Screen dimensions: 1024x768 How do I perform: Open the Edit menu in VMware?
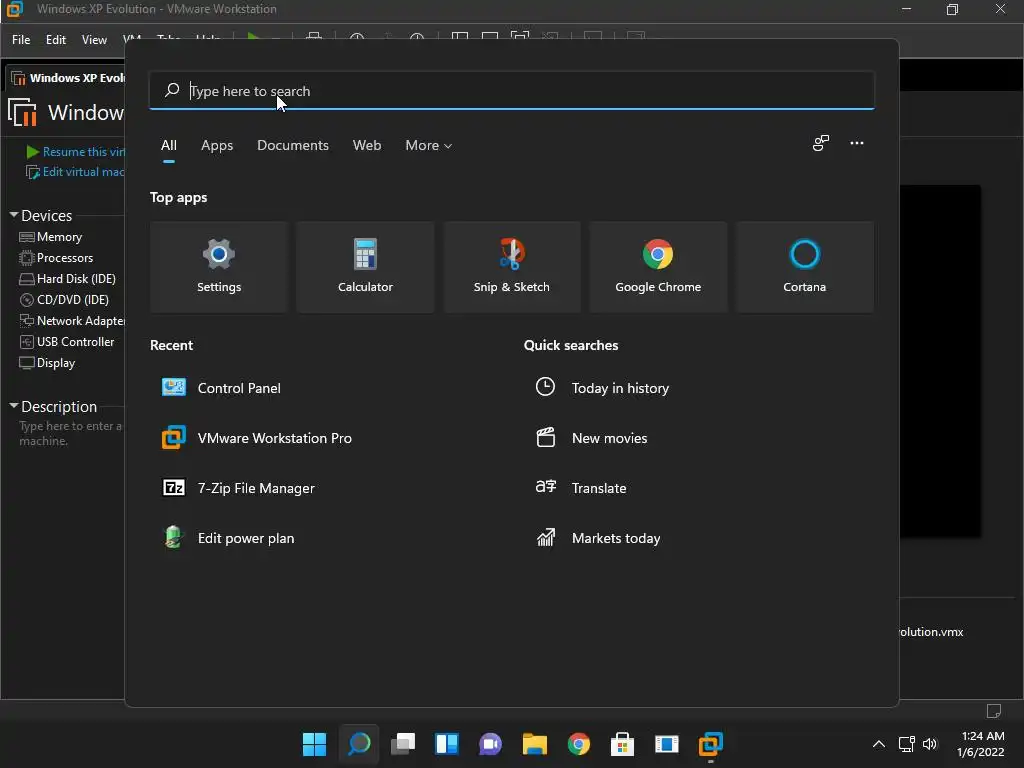pyautogui.click(x=56, y=40)
